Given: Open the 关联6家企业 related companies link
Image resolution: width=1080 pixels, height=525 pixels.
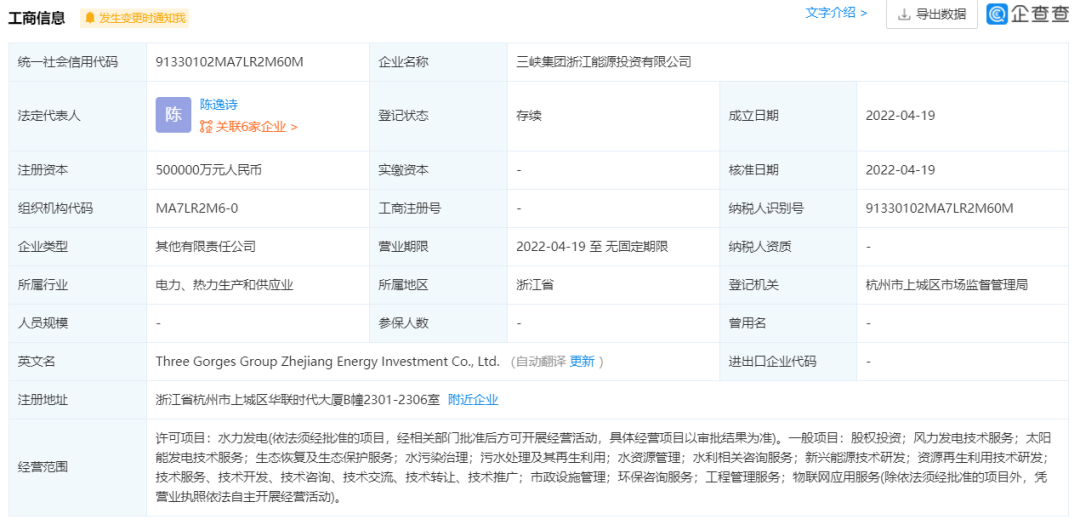Looking at the screenshot, I should (x=256, y=127).
